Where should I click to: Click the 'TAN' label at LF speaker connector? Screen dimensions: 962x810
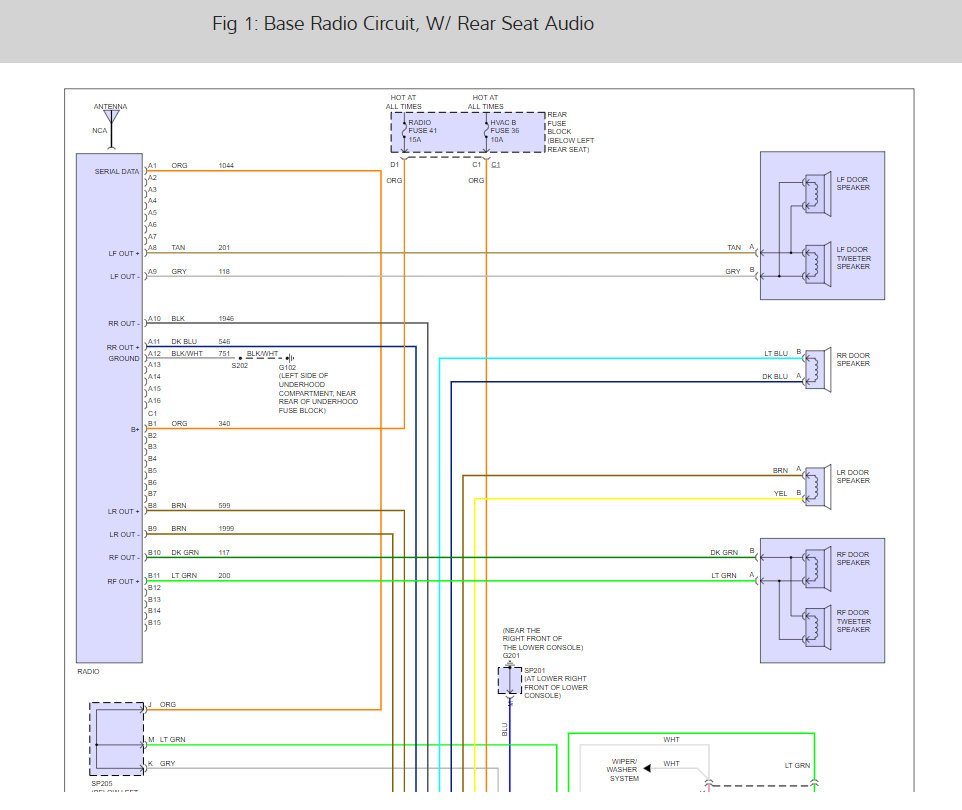tap(734, 248)
